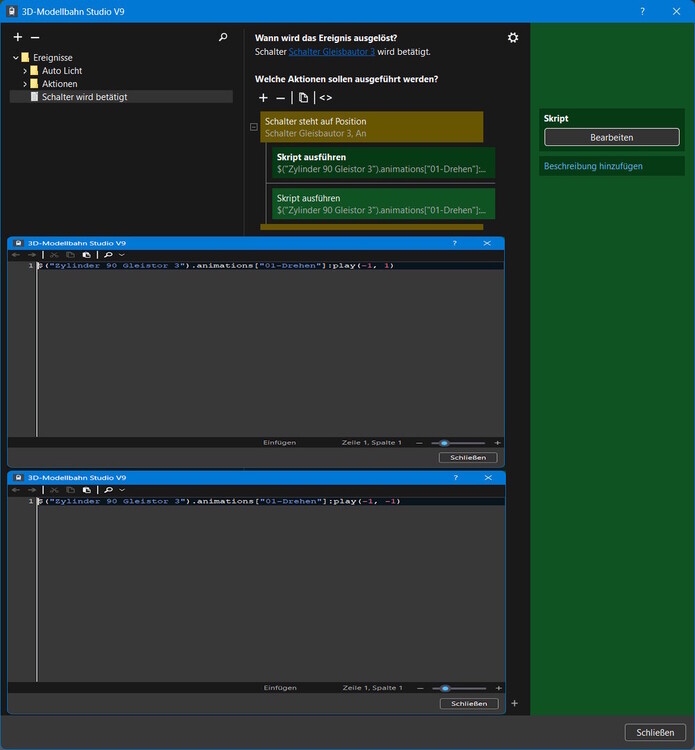Open the search magnifier in the event list
This screenshot has height=750, width=695.
tap(223, 37)
